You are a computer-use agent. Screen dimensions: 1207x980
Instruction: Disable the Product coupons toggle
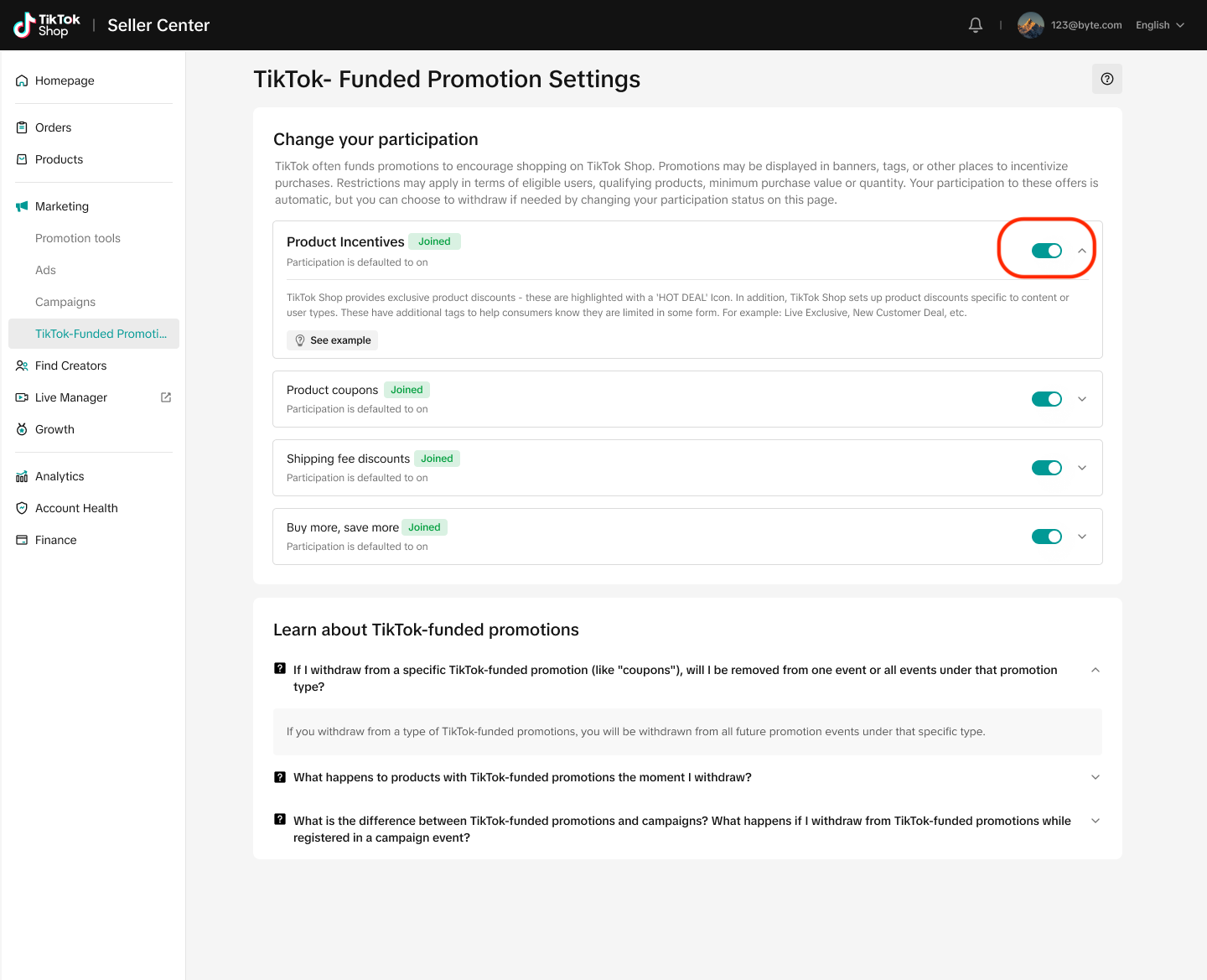pos(1046,399)
